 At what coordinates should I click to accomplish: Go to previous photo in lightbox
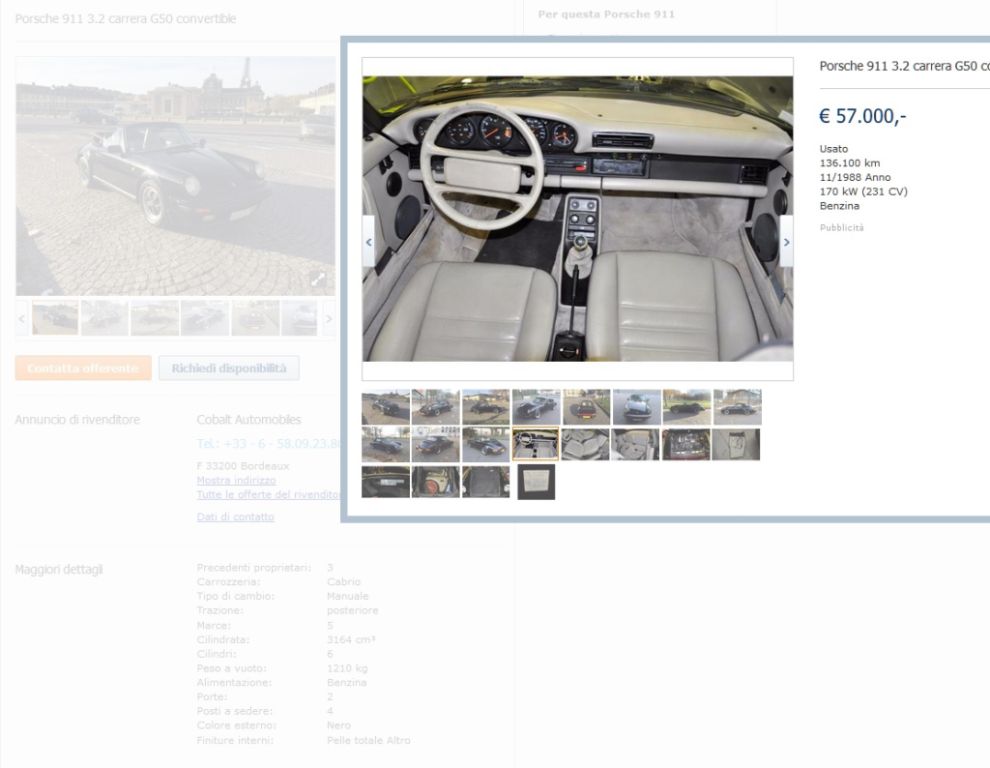369,241
